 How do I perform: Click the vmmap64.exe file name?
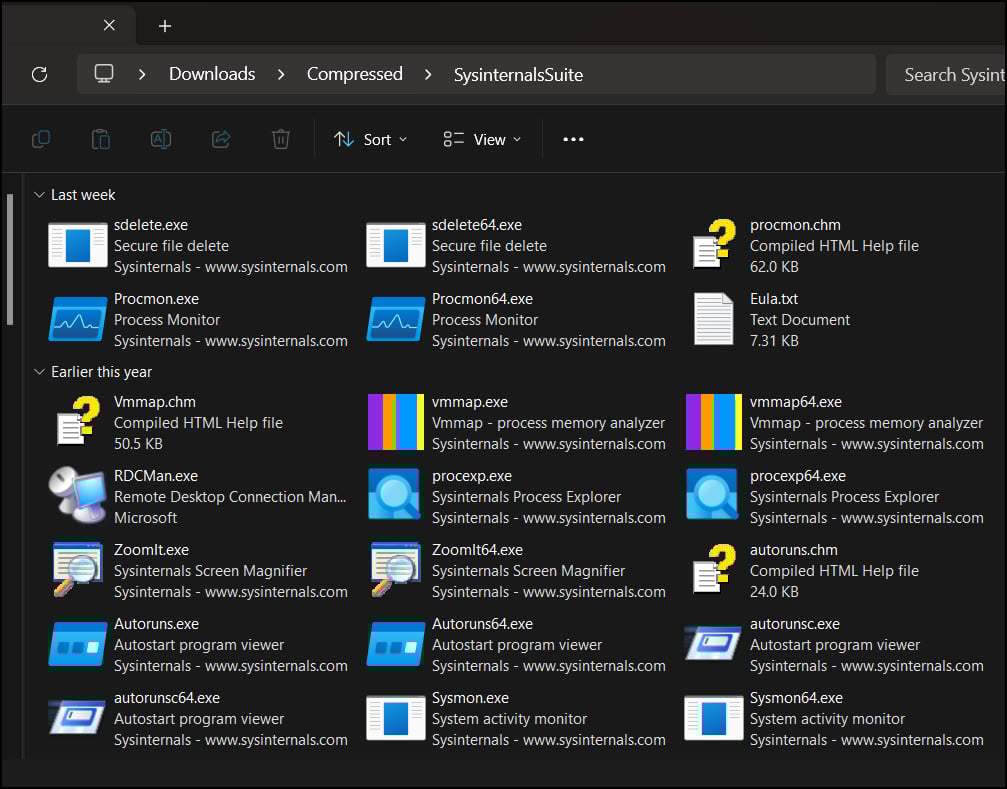pyautogui.click(x=796, y=402)
